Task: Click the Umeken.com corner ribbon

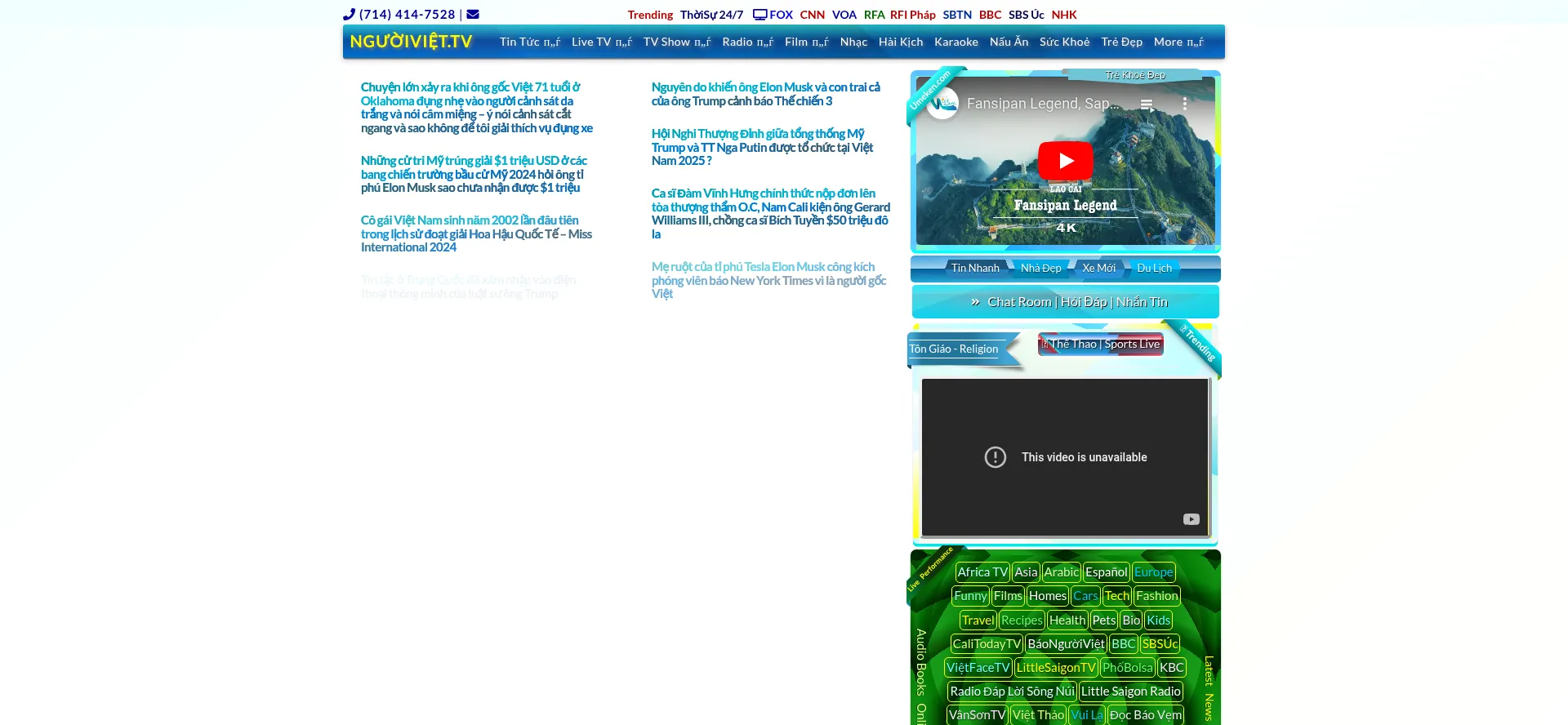Action: pos(930,90)
